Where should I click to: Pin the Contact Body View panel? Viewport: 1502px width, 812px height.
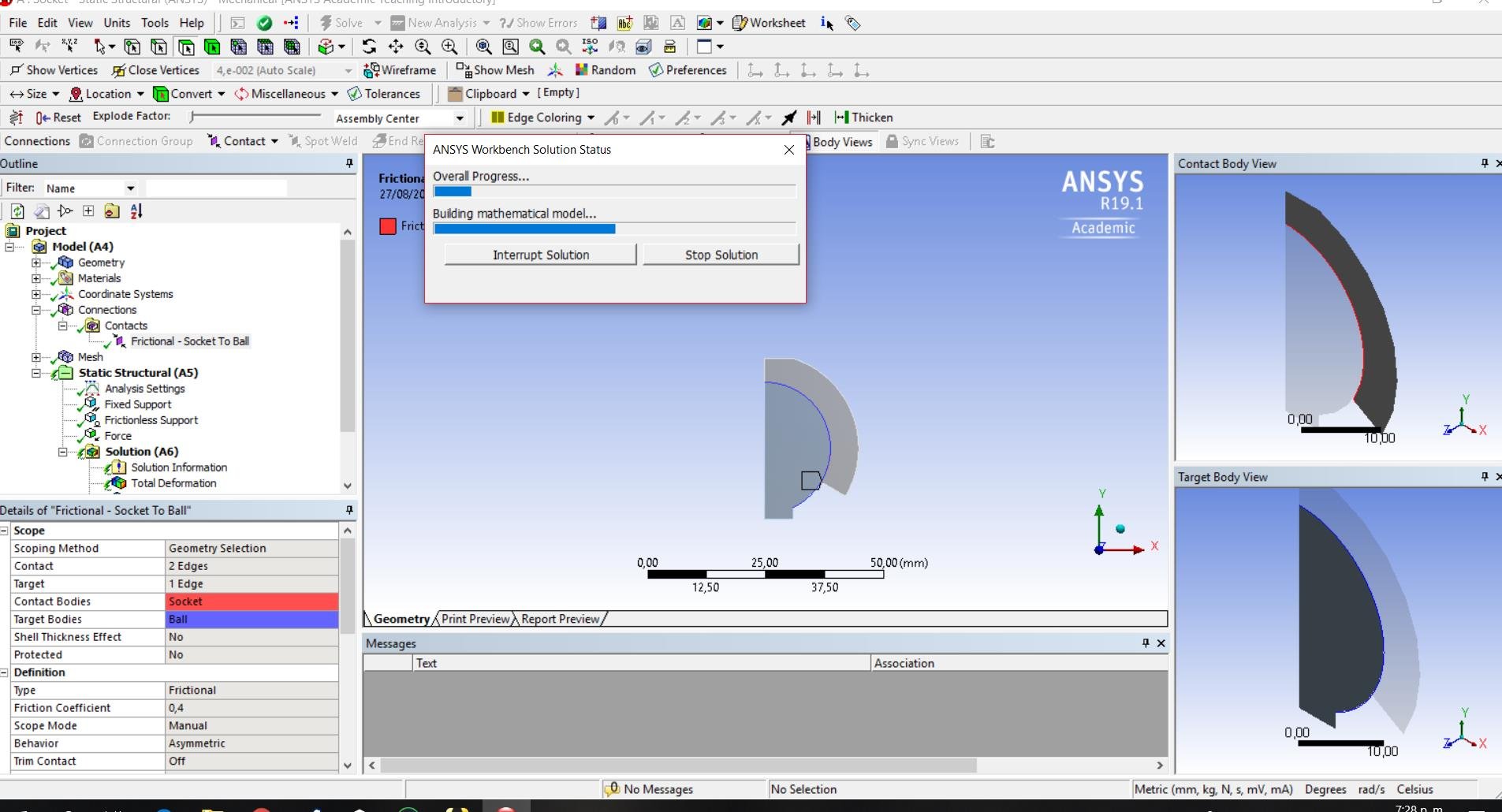point(1485,163)
